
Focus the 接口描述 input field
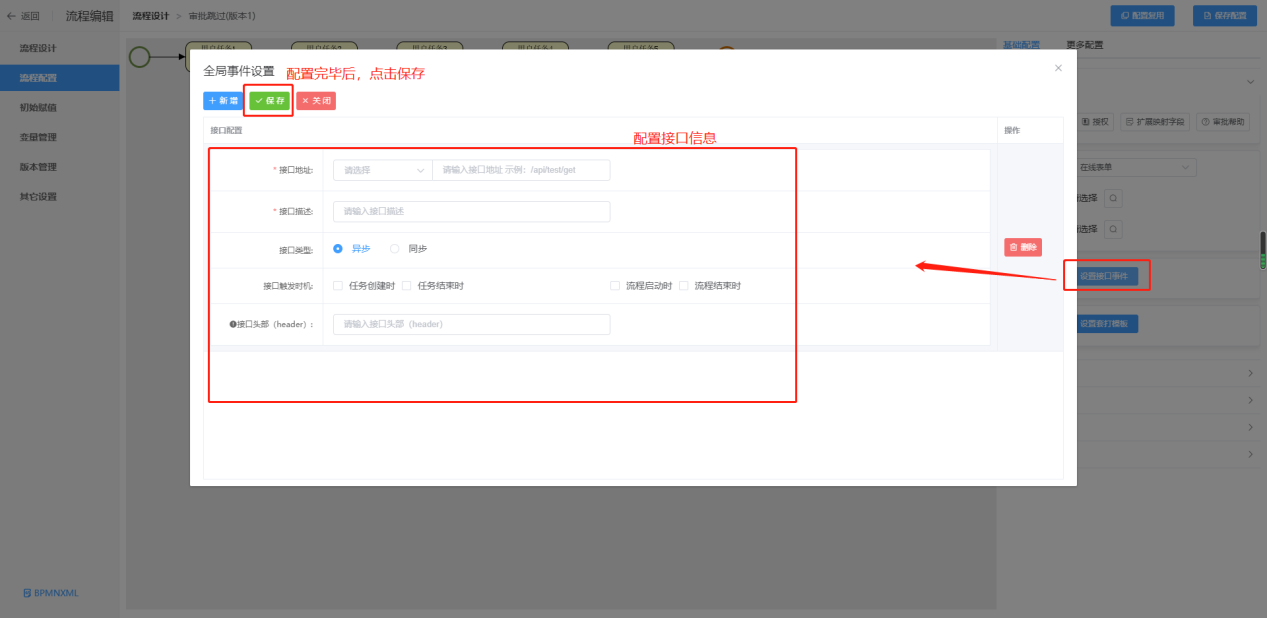pos(471,212)
